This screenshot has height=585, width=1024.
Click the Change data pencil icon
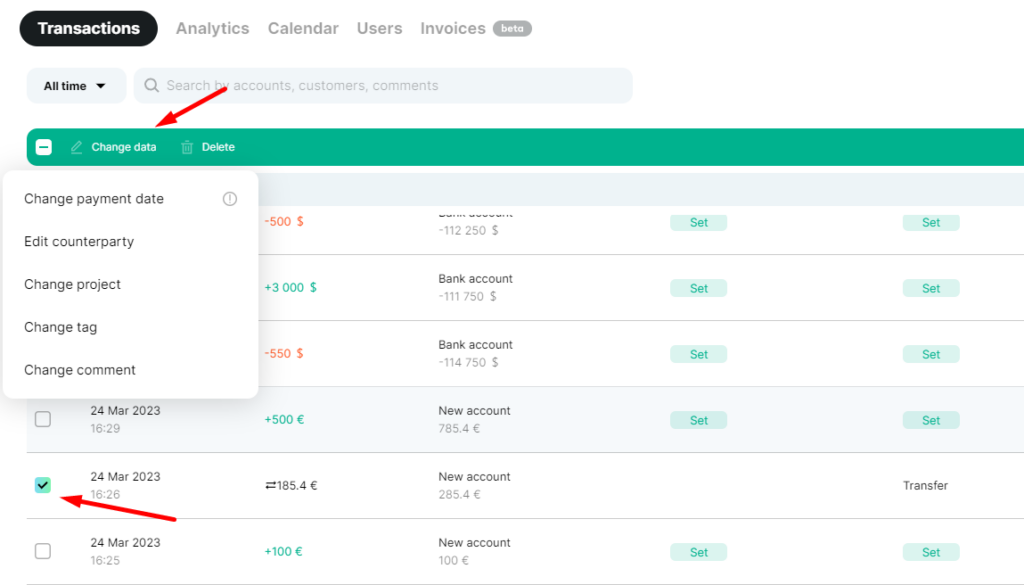click(76, 148)
